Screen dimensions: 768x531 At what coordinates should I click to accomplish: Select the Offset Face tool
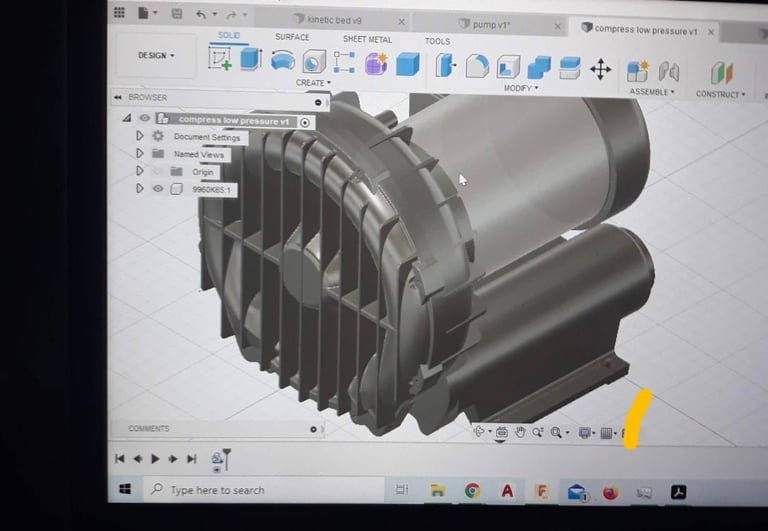570,68
